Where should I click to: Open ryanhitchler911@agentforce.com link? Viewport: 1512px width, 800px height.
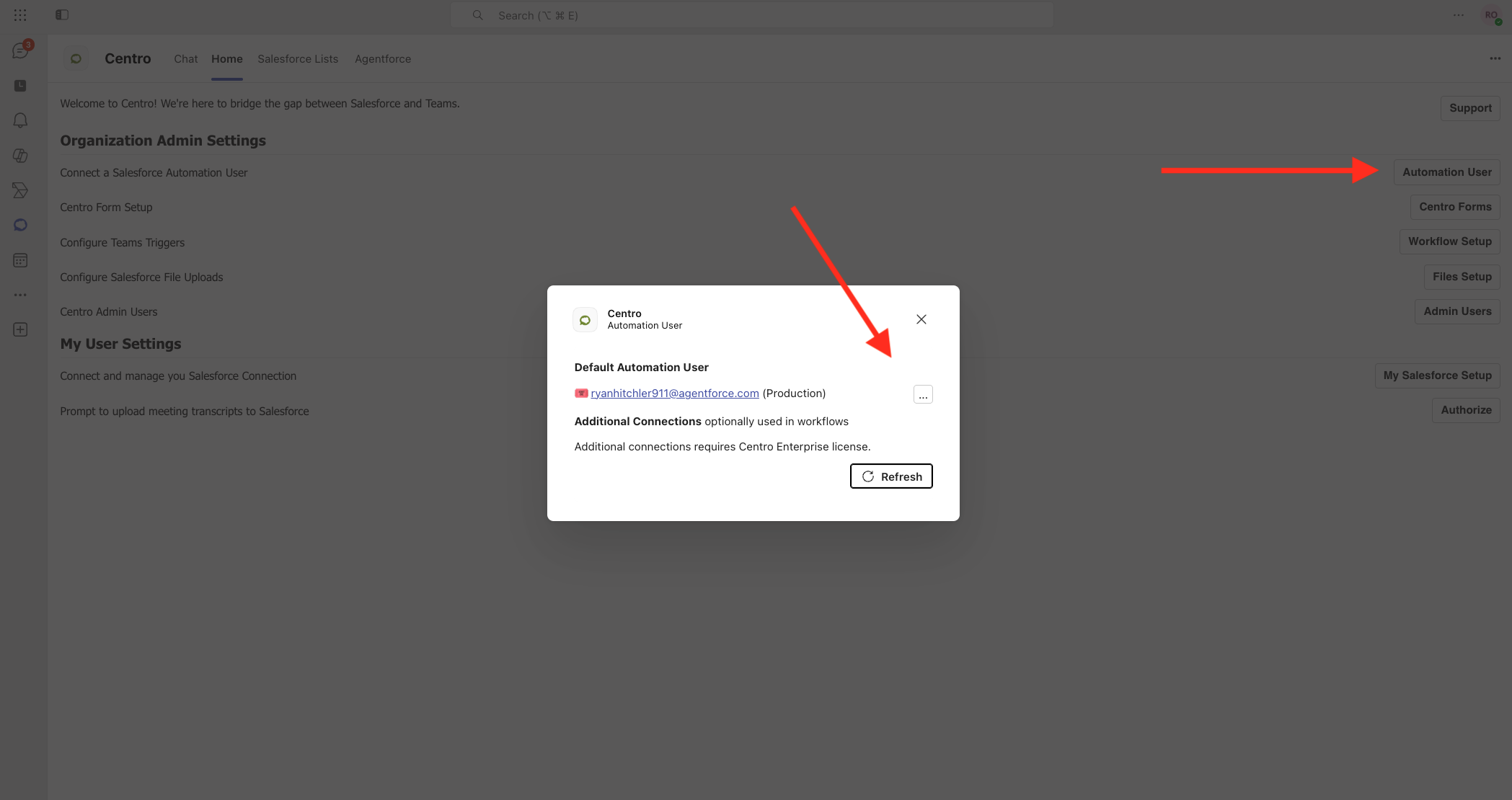point(675,394)
